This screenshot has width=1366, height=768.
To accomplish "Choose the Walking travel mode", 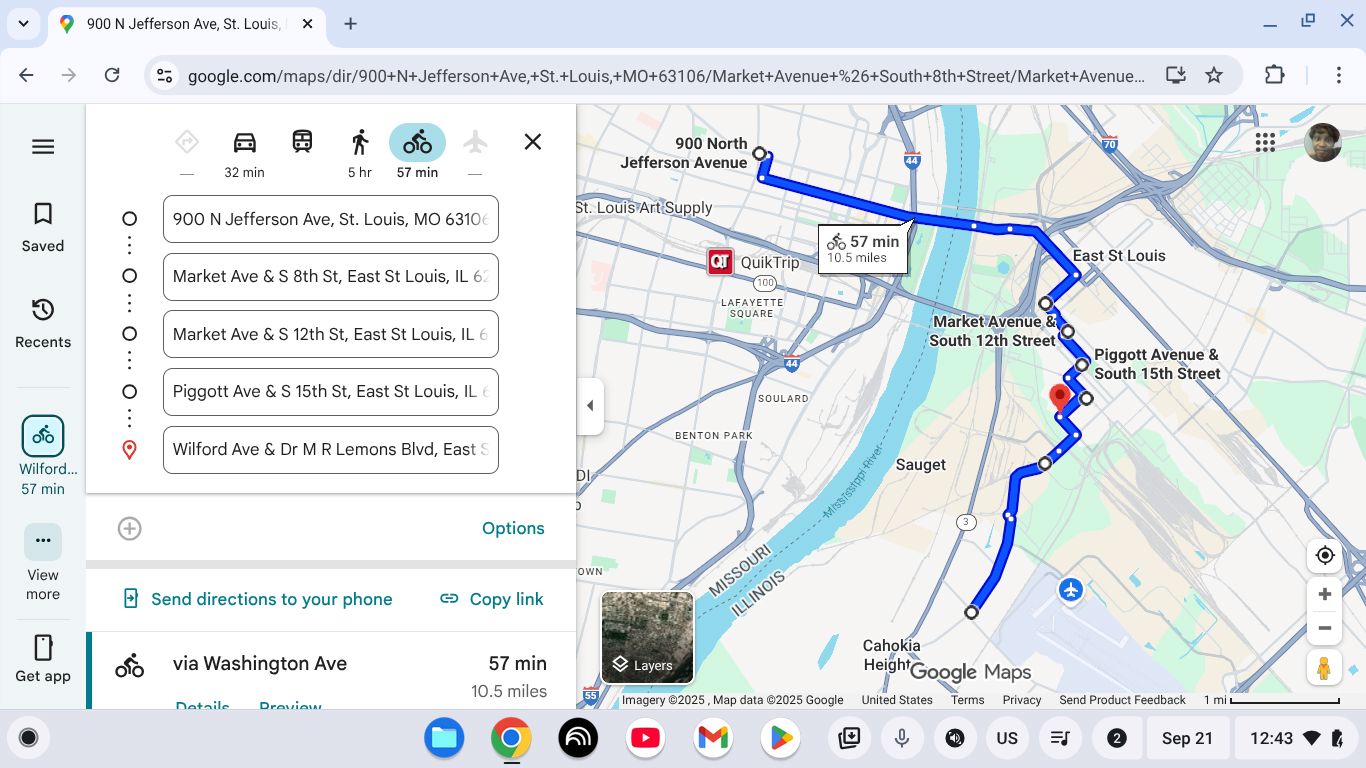I will point(360,142).
